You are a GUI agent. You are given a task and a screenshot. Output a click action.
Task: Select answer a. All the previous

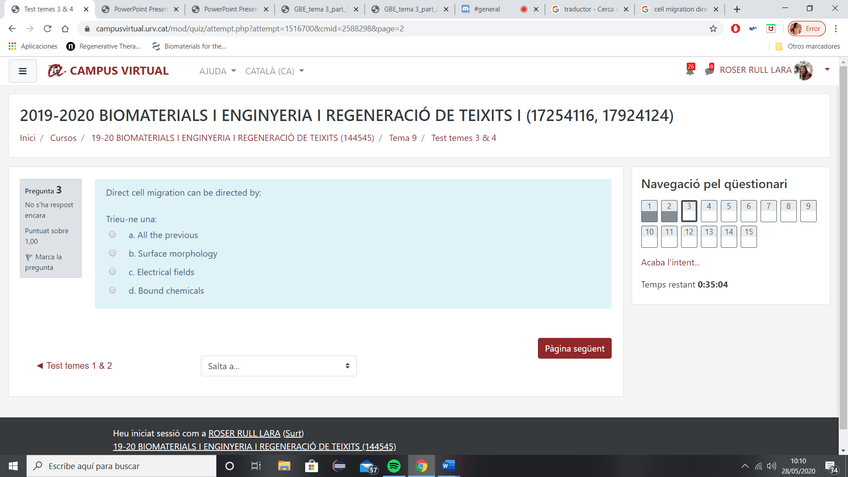(112, 235)
